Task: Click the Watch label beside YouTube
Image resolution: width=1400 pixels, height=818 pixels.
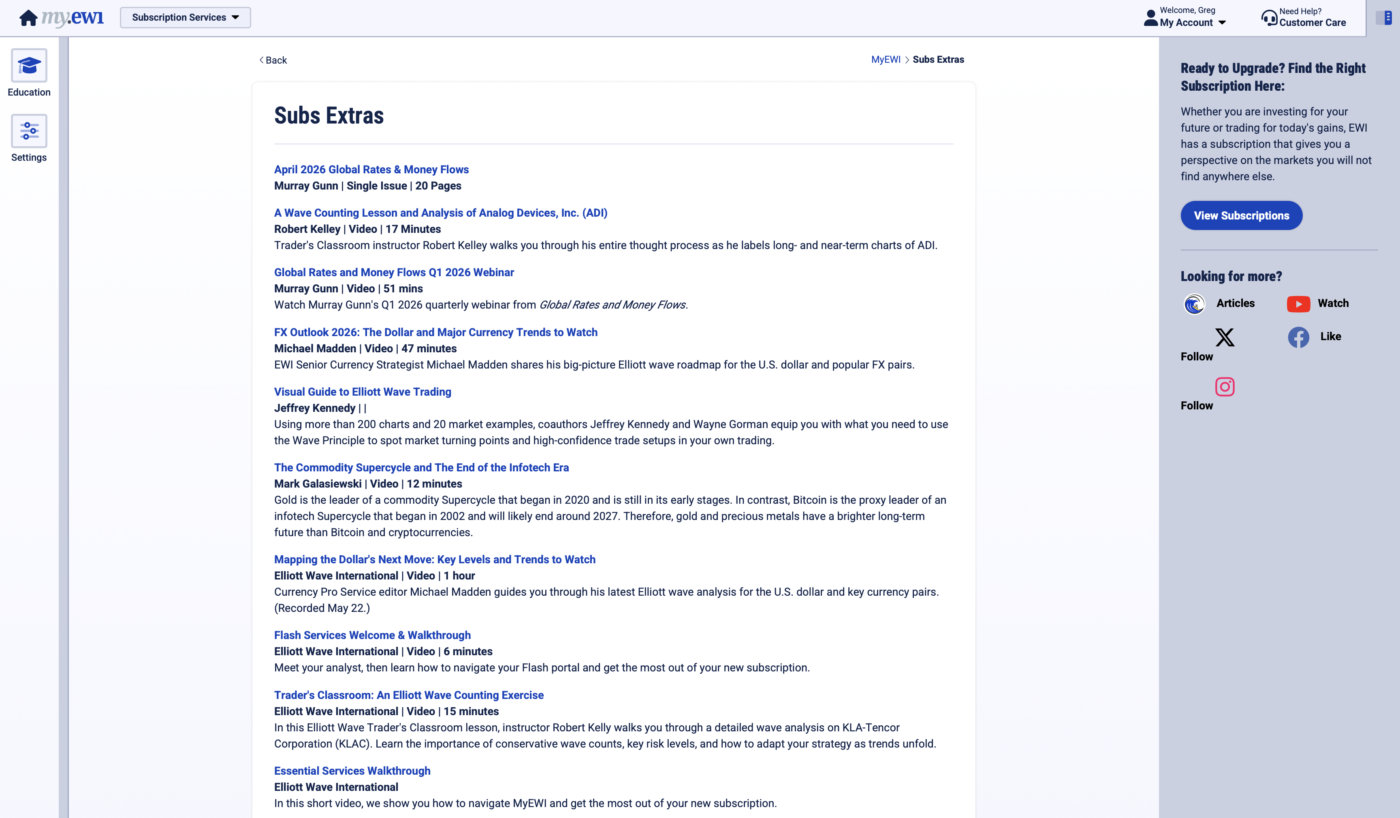Action: [1333, 304]
